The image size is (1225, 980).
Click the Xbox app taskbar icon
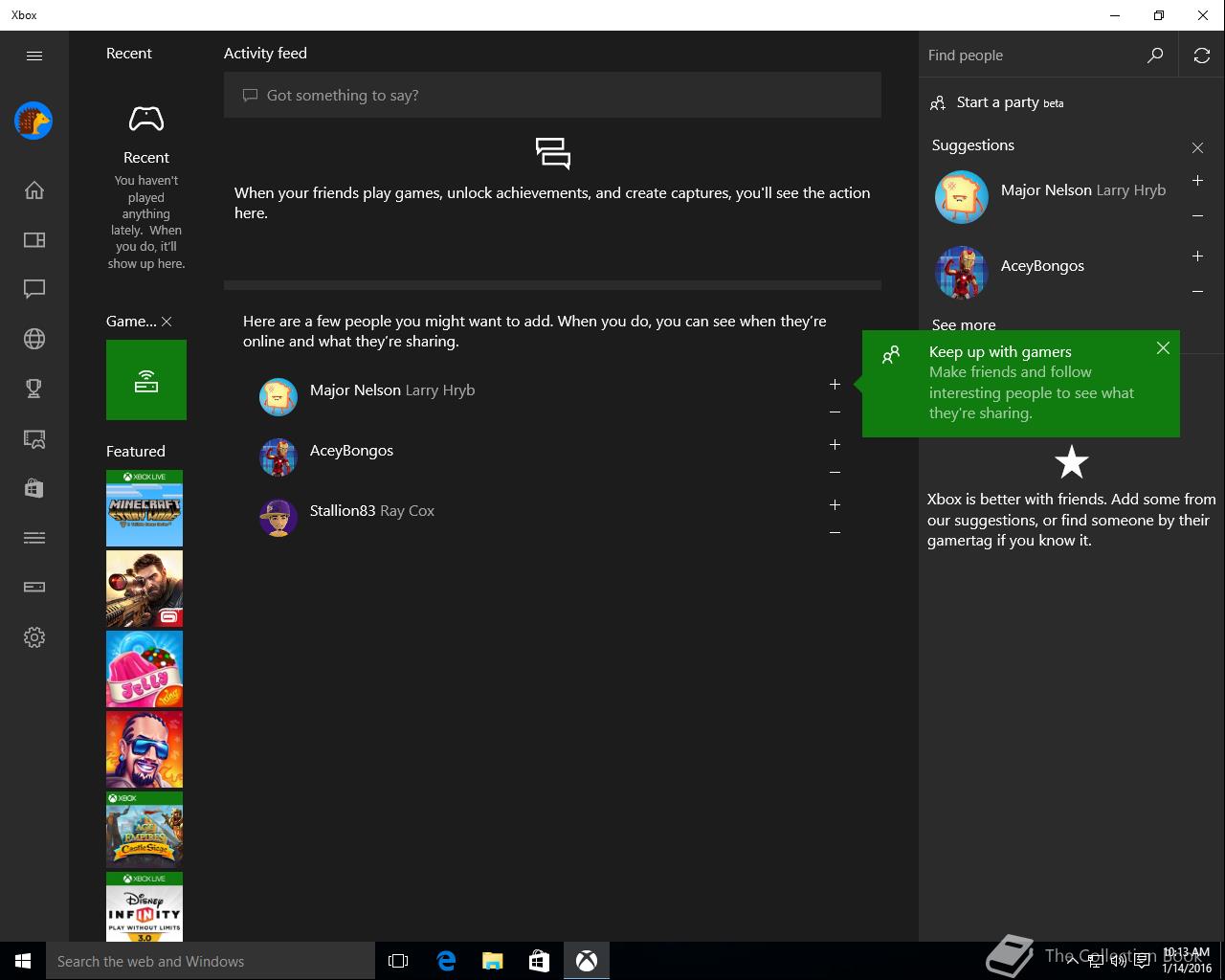coord(587,961)
